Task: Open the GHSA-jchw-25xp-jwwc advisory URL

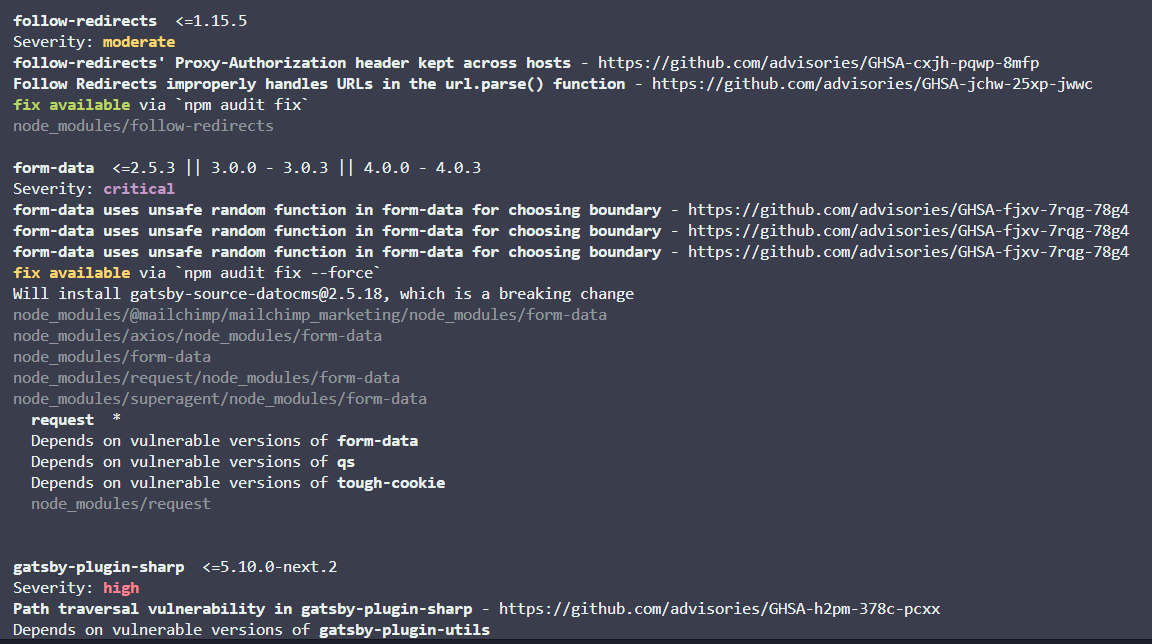Action: (x=872, y=84)
